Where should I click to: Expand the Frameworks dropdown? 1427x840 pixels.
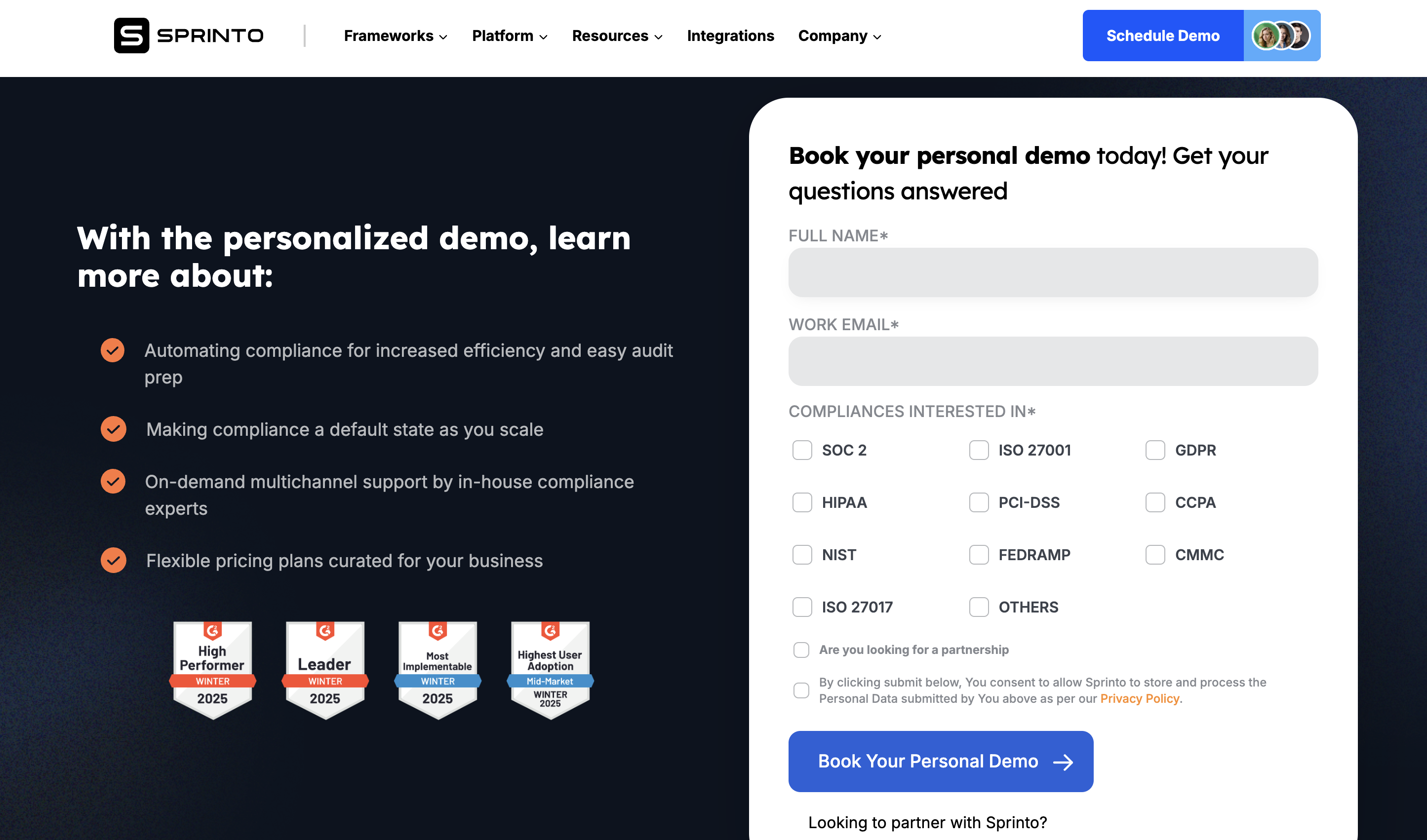pos(395,36)
